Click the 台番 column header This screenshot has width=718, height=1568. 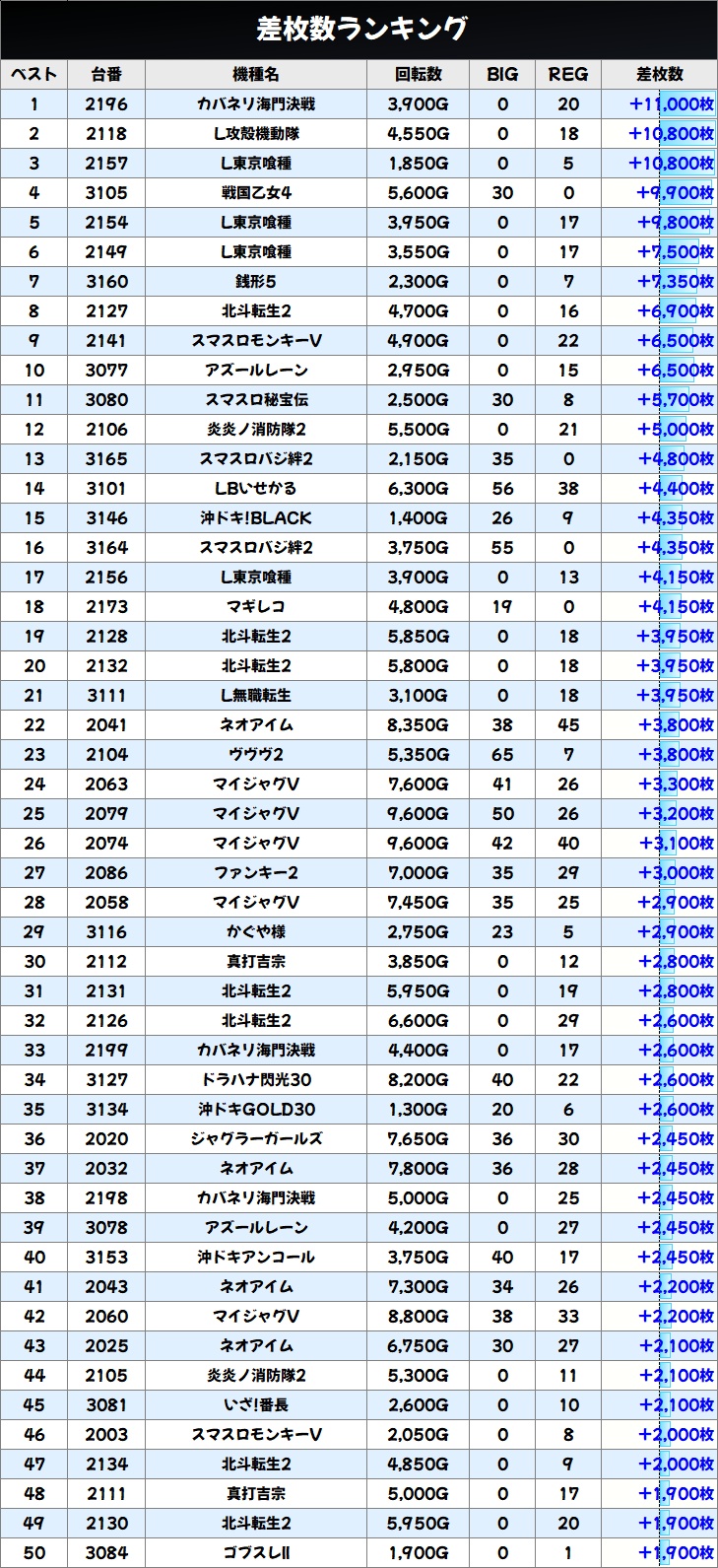pyautogui.click(x=106, y=74)
